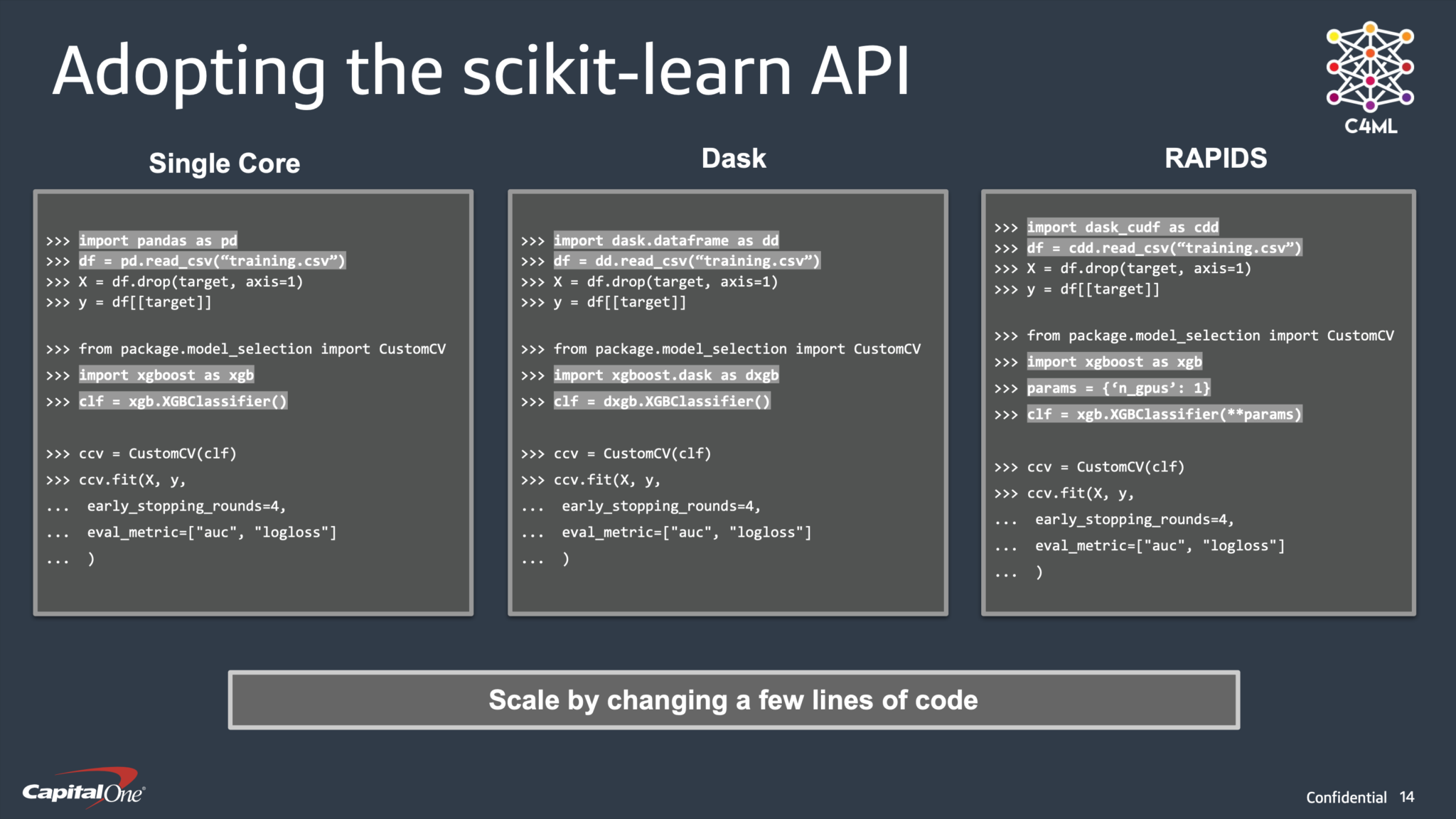Select the 'Single Core' column heading

click(224, 164)
